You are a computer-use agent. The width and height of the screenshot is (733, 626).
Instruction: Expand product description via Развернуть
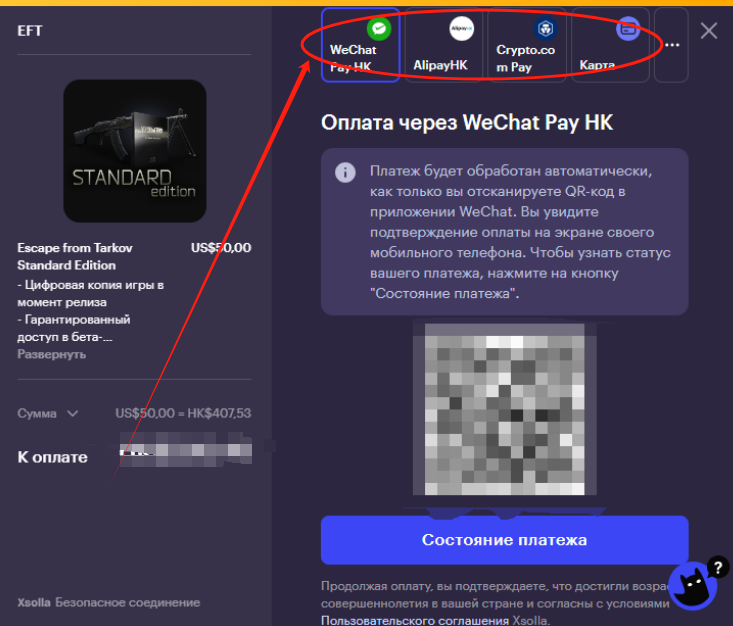point(51,354)
